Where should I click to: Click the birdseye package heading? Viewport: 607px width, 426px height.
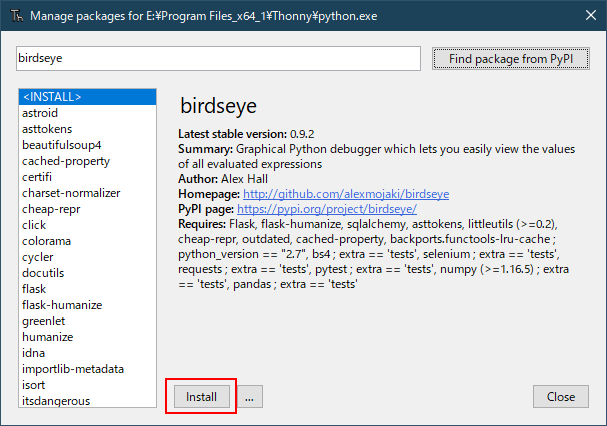coord(218,106)
